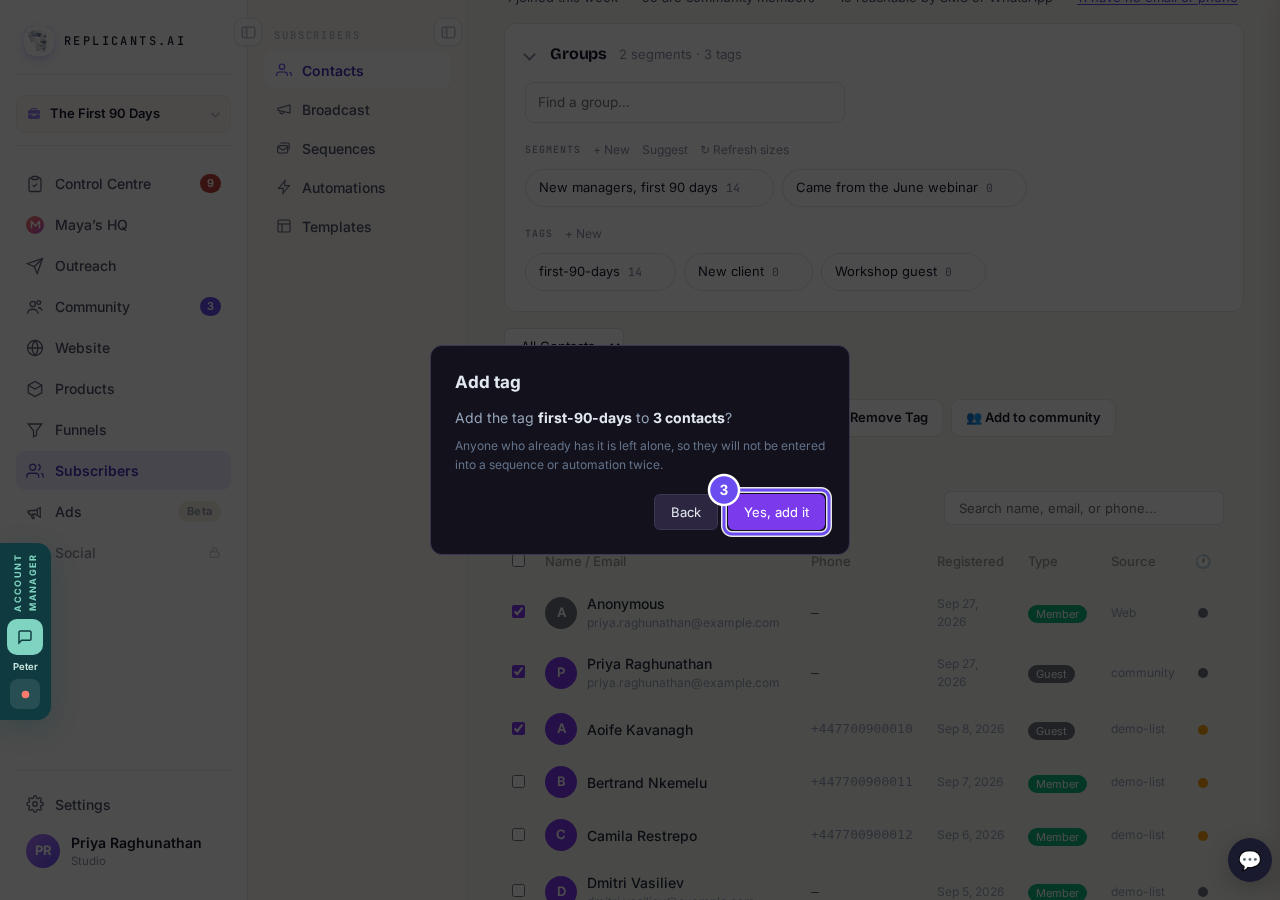Viewport: 1280px width, 900px height.
Task: Click the Find a group search field
Action: [685, 102]
